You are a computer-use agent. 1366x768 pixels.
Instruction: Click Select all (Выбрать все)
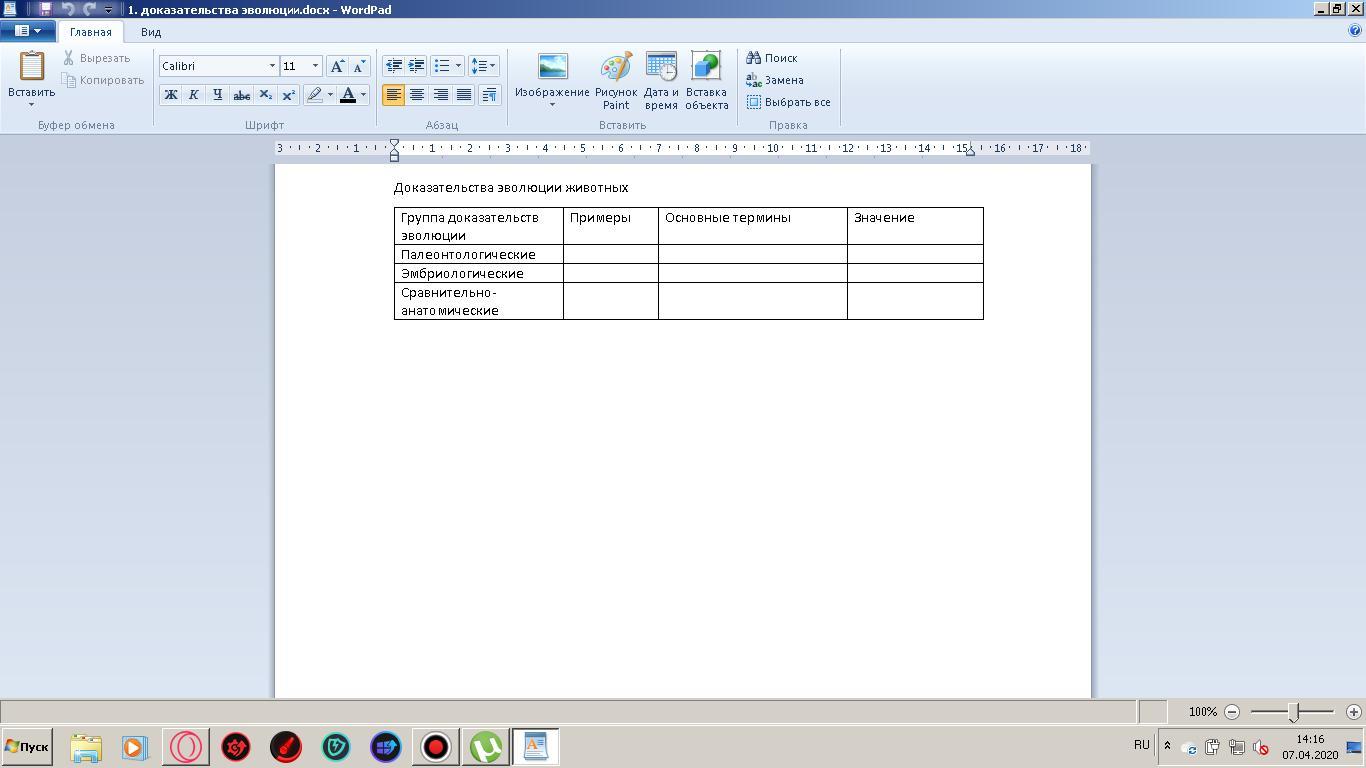coord(789,102)
